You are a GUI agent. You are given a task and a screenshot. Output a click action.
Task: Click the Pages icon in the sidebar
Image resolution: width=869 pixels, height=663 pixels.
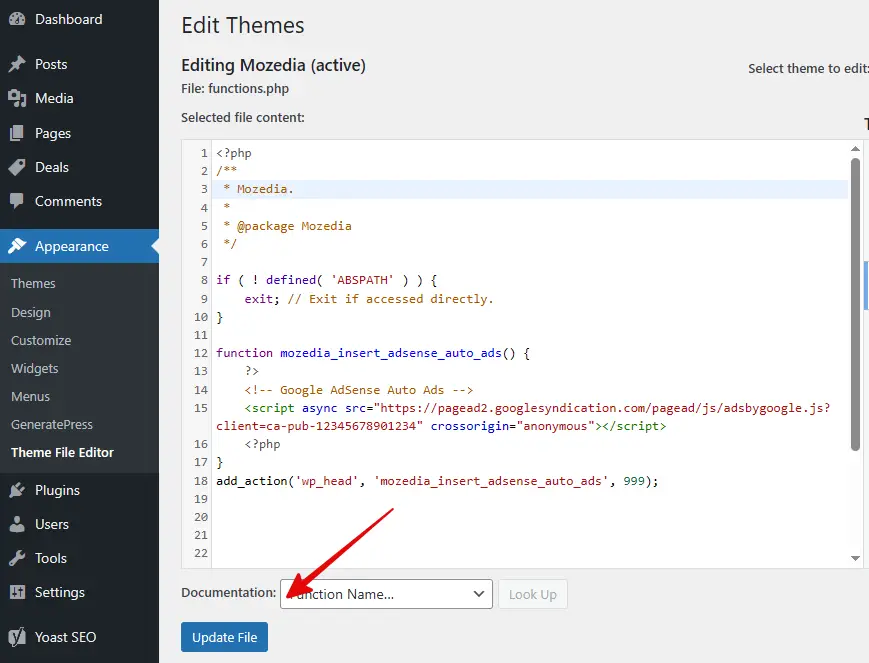coord(18,133)
